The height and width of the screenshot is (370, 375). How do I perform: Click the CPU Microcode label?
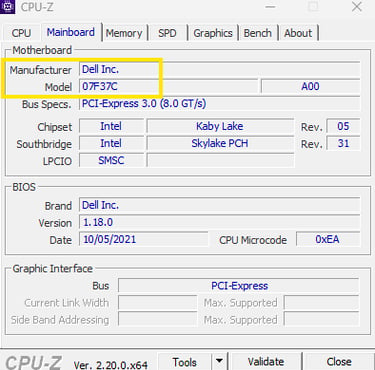(253, 240)
